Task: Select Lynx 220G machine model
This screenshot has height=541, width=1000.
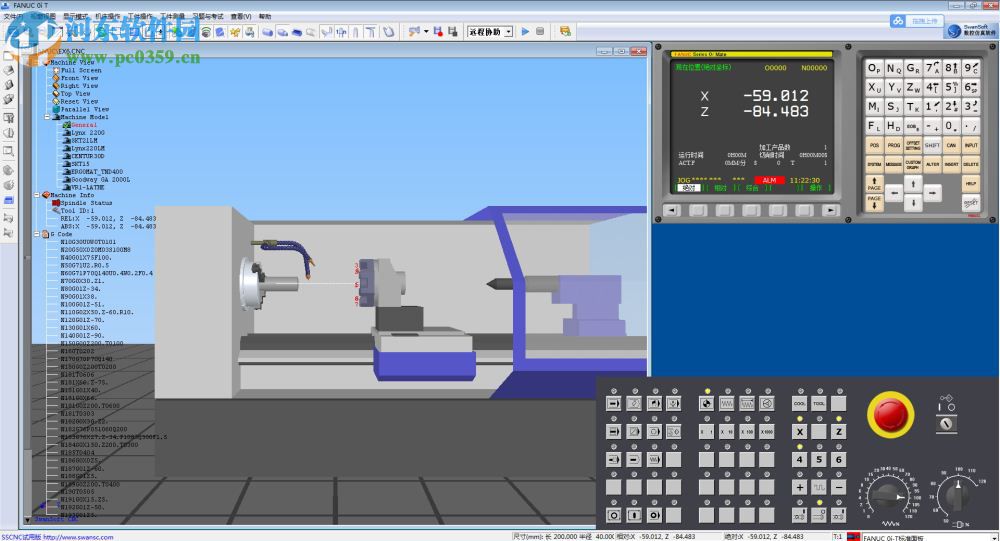Action: [x=88, y=133]
